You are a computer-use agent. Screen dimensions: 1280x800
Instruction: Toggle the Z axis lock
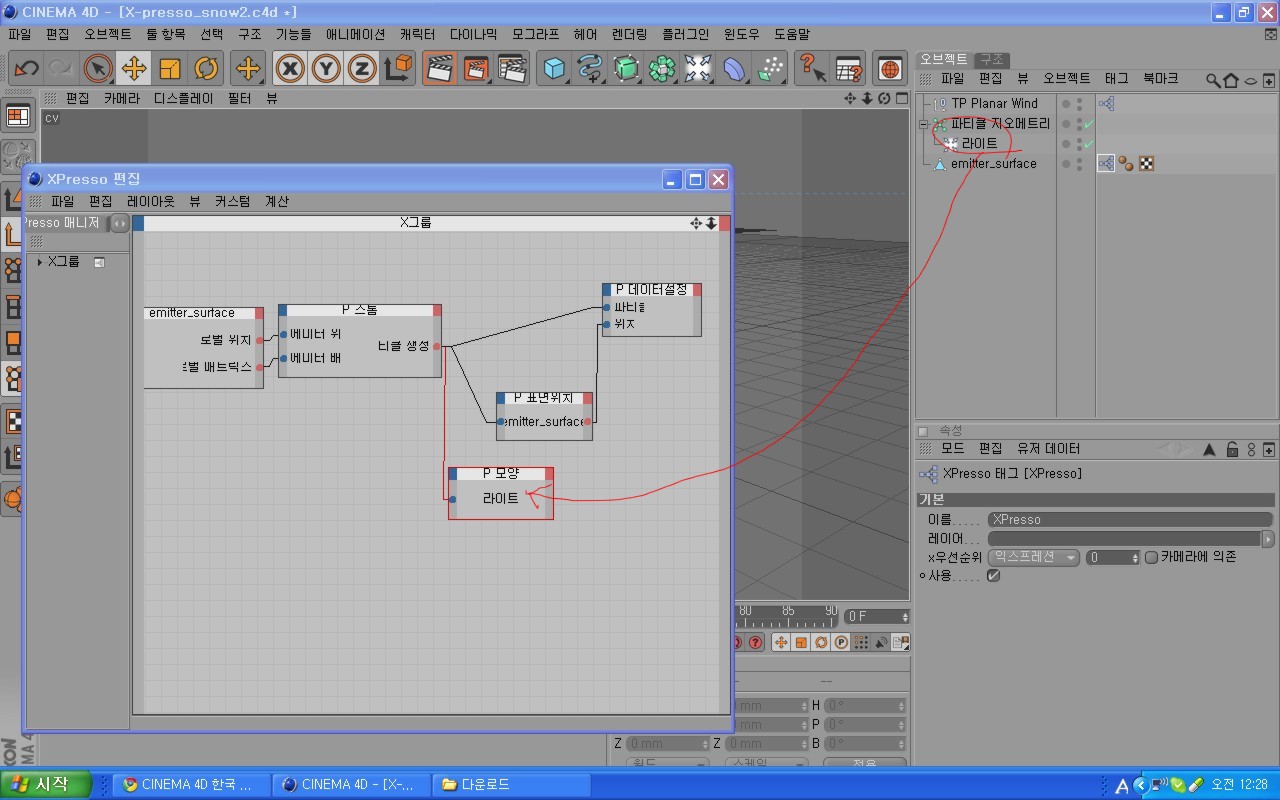(362, 69)
